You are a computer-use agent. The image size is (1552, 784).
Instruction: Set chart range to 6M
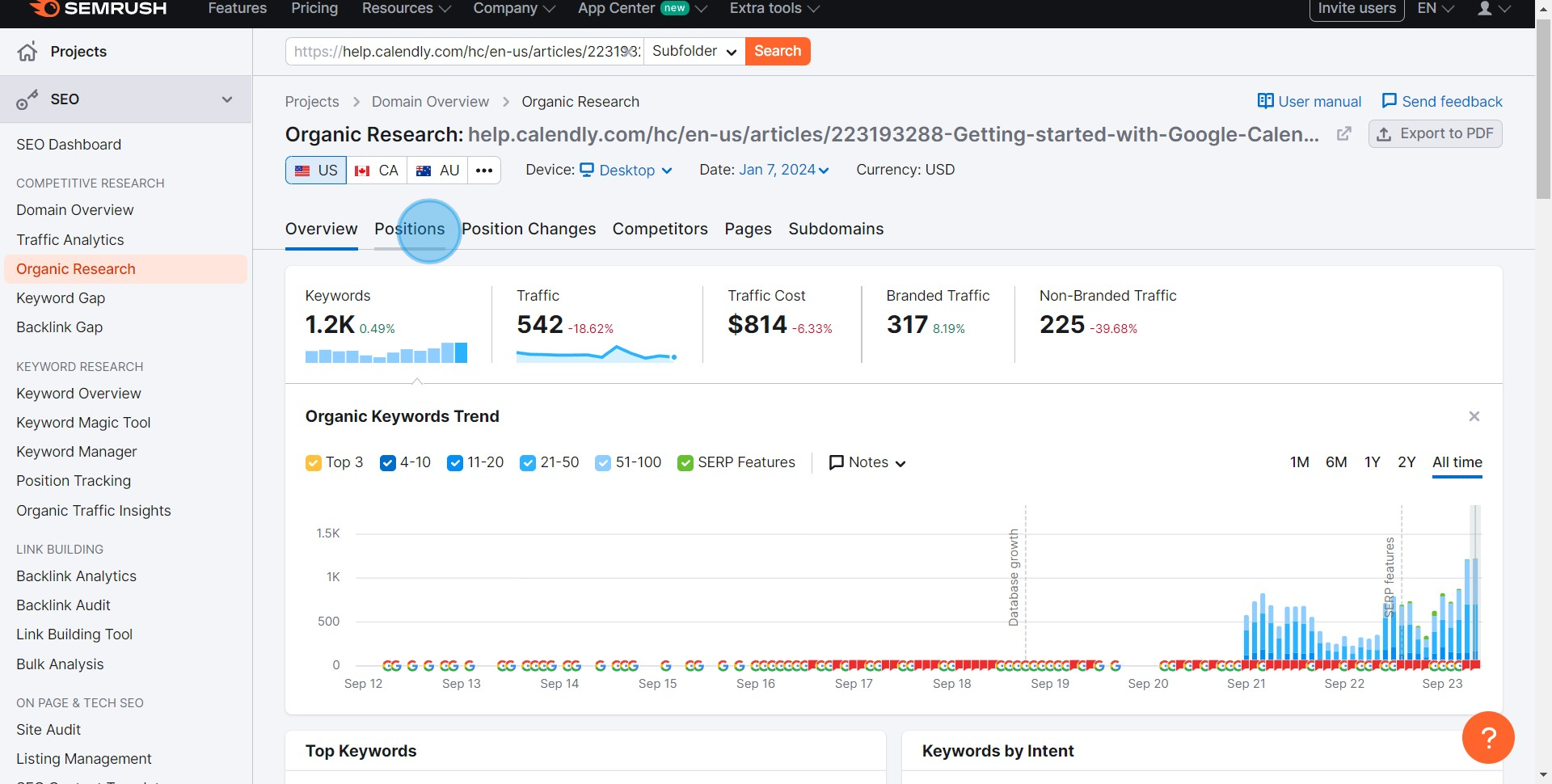pyautogui.click(x=1336, y=462)
